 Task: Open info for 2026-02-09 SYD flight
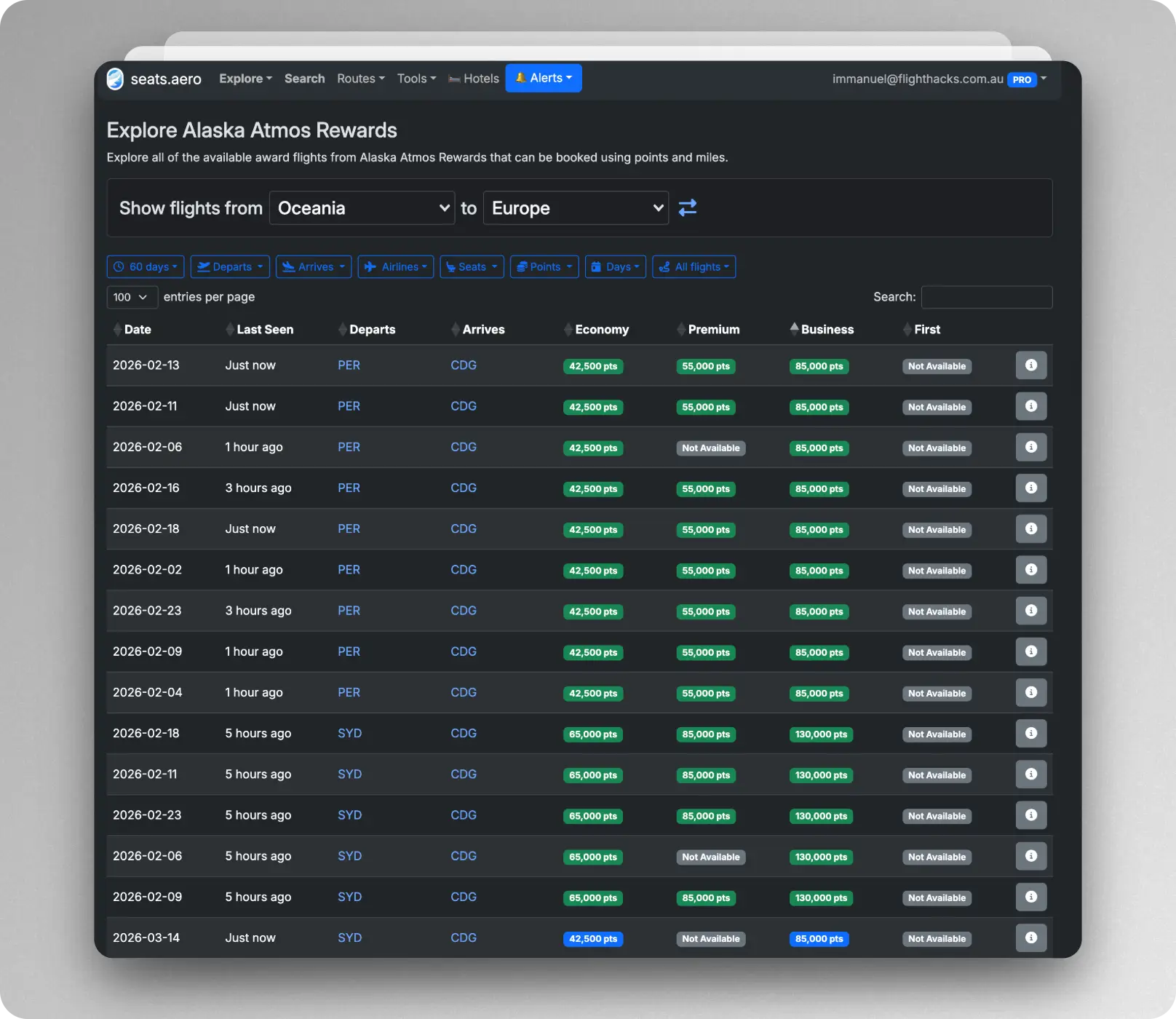tap(1031, 897)
